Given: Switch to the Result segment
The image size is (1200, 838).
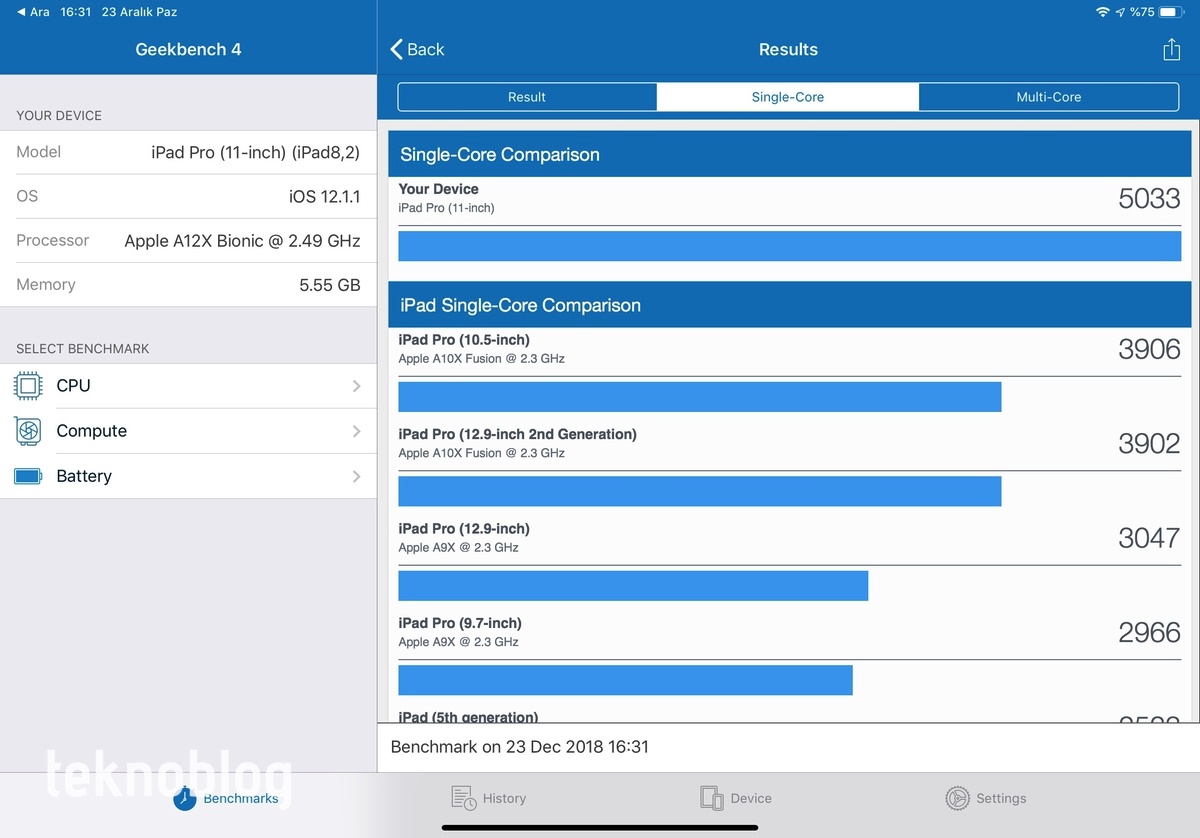Looking at the screenshot, I should [x=527, y=97].
